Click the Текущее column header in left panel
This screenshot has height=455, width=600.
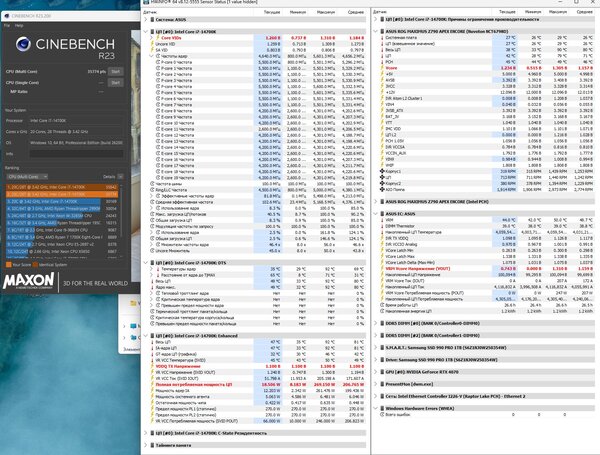point(272,12)
